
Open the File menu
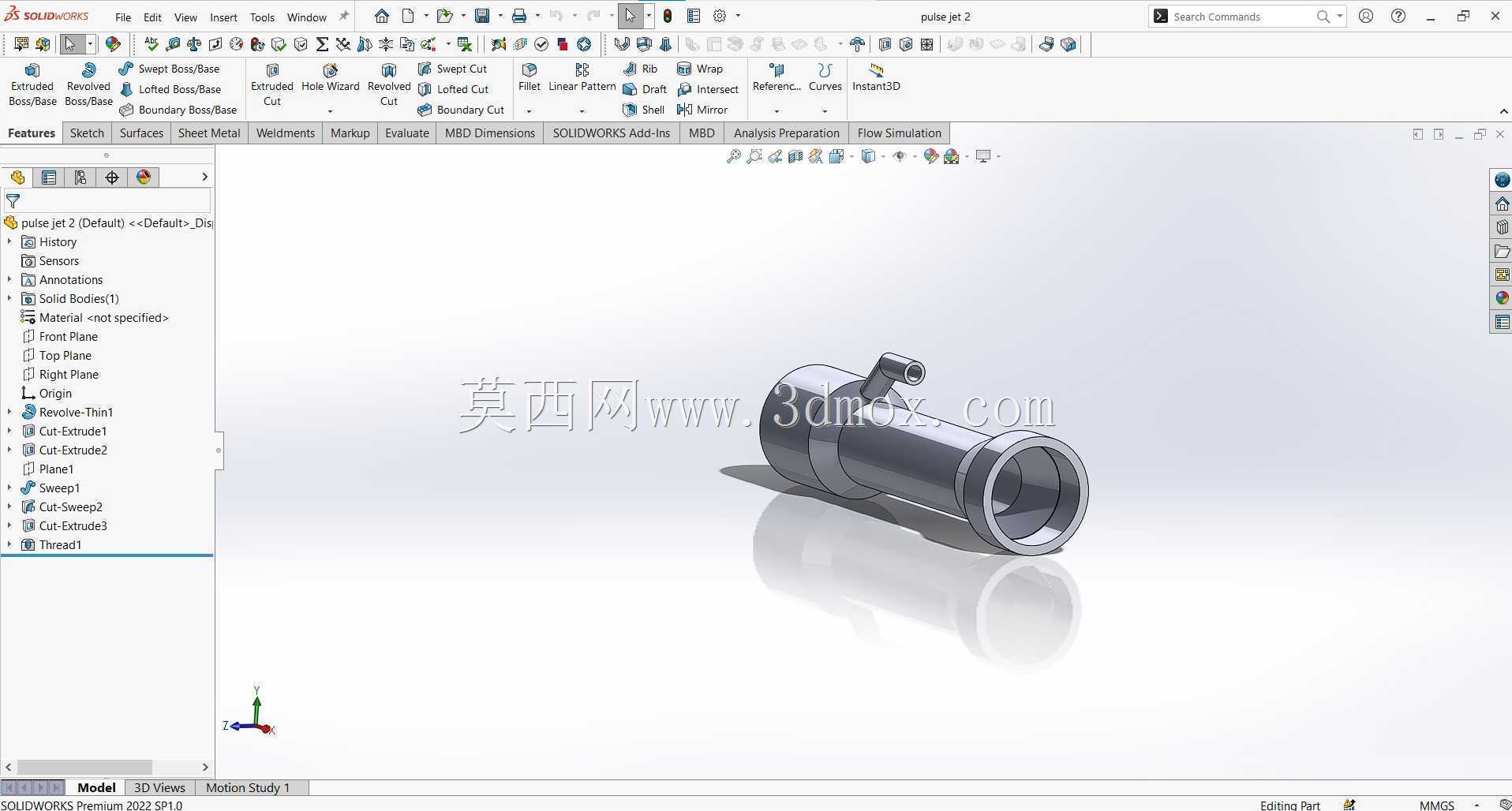123,17
